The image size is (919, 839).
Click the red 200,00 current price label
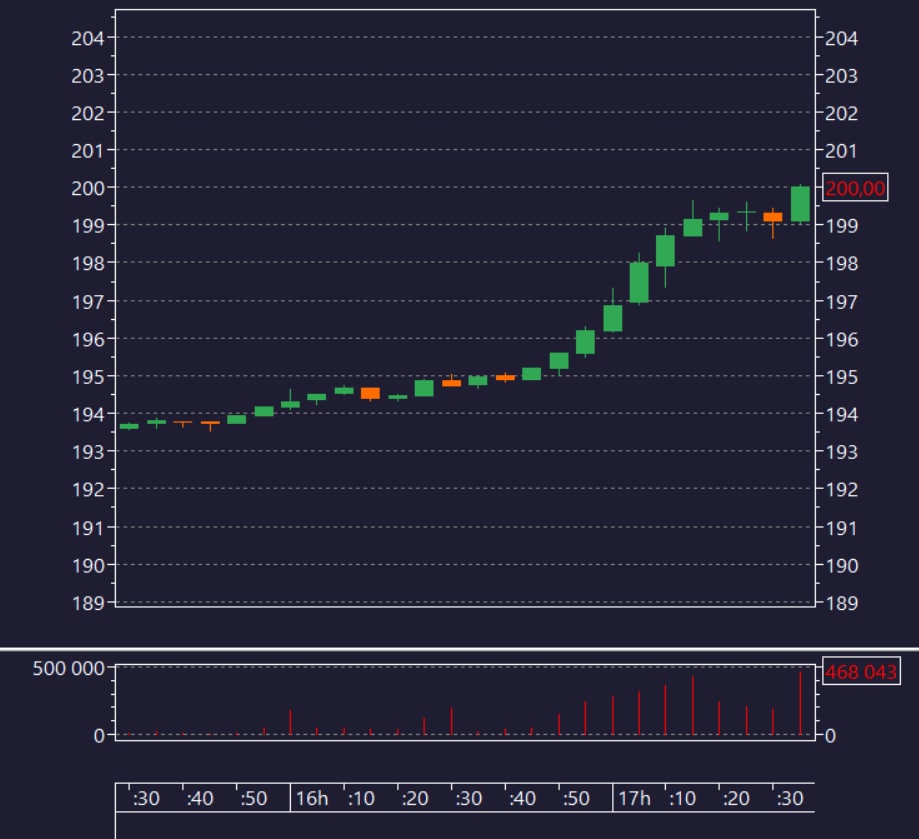point(855,188)
